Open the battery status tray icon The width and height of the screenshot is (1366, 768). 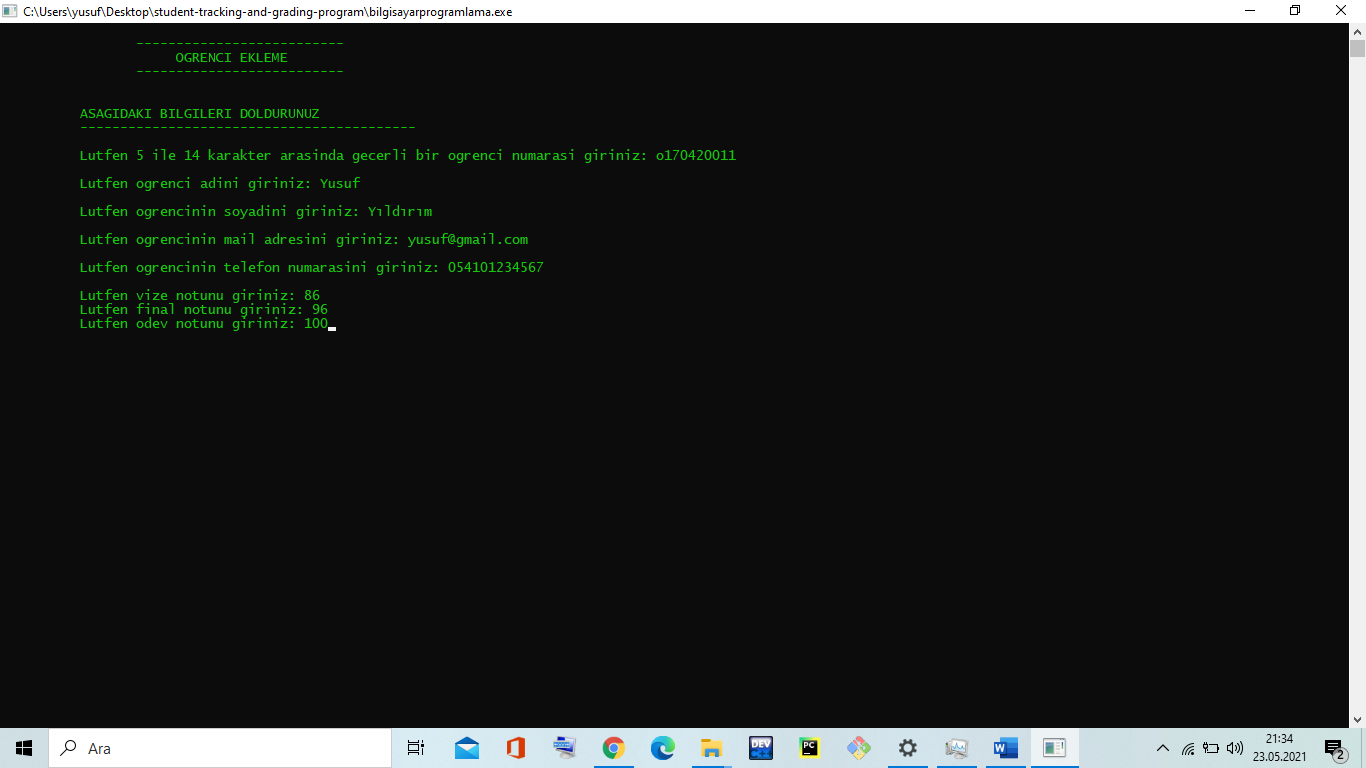1211,748
